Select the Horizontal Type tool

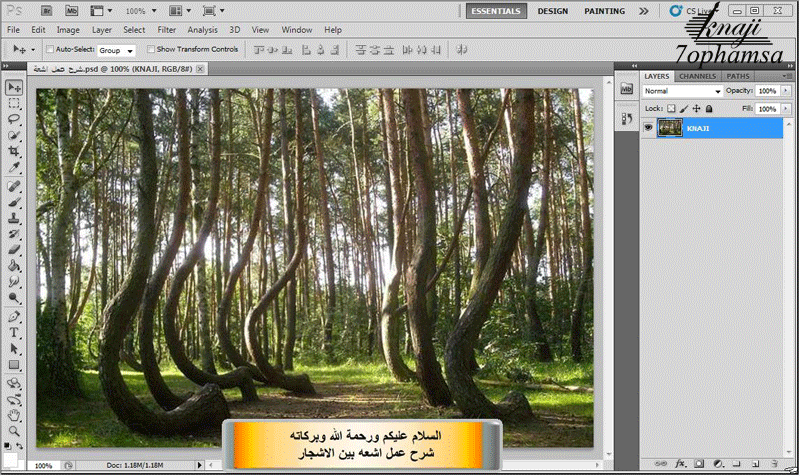tap(15, 331)
